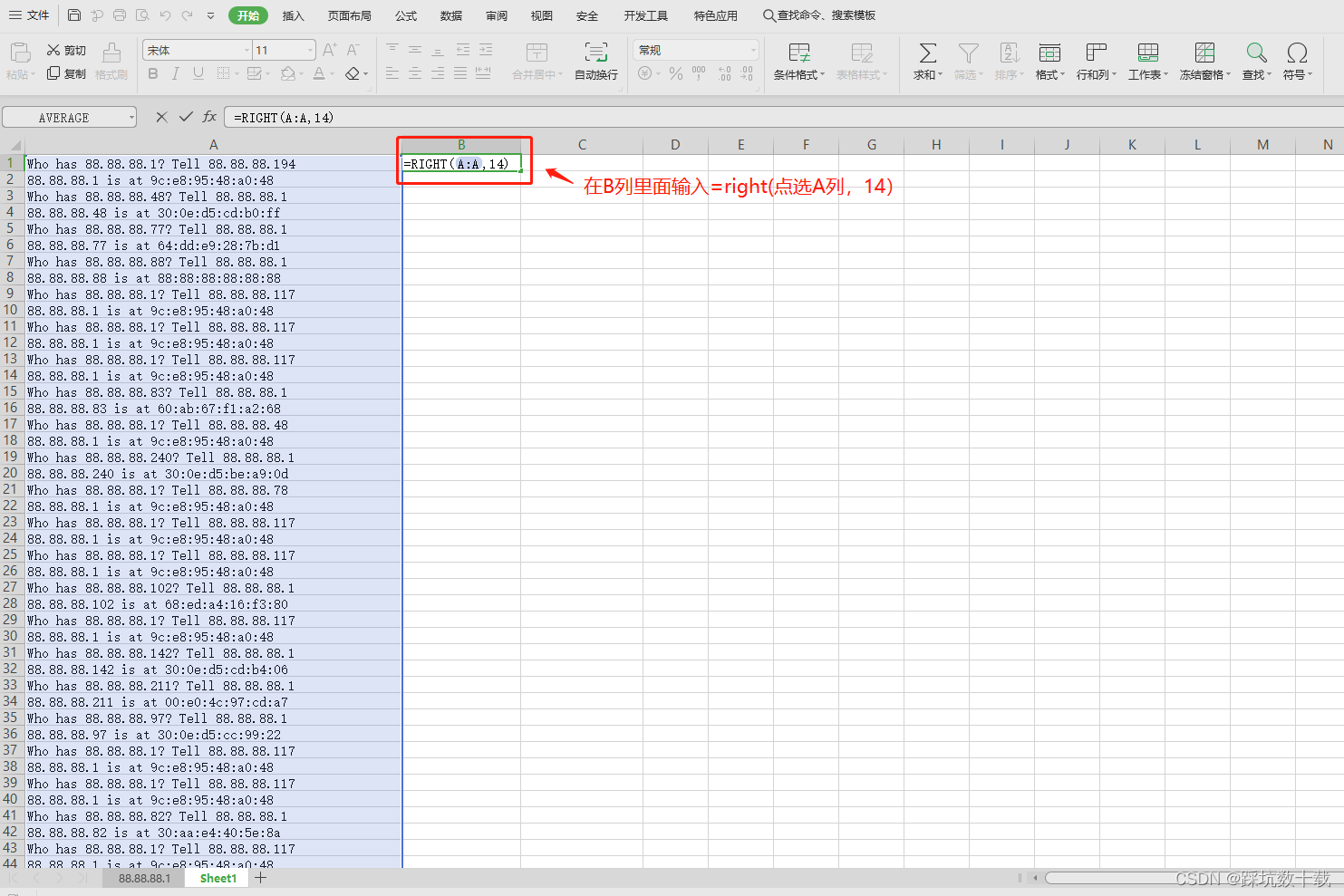Decrease font size with the A- icon
The width and height of the screenshot is (1344, 896).
point(353,50)
